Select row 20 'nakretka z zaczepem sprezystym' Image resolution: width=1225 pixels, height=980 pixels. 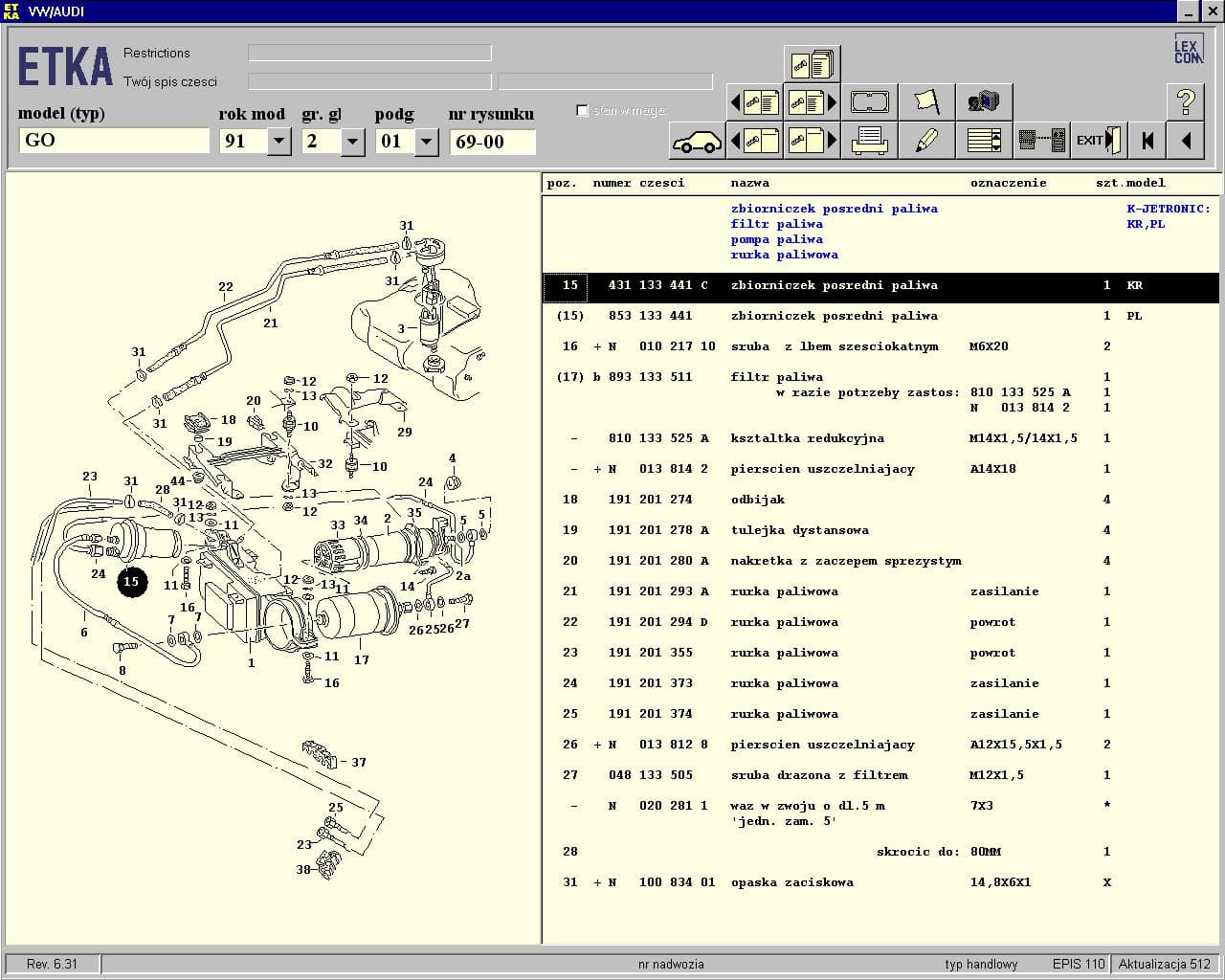click(x=880, y=561)
